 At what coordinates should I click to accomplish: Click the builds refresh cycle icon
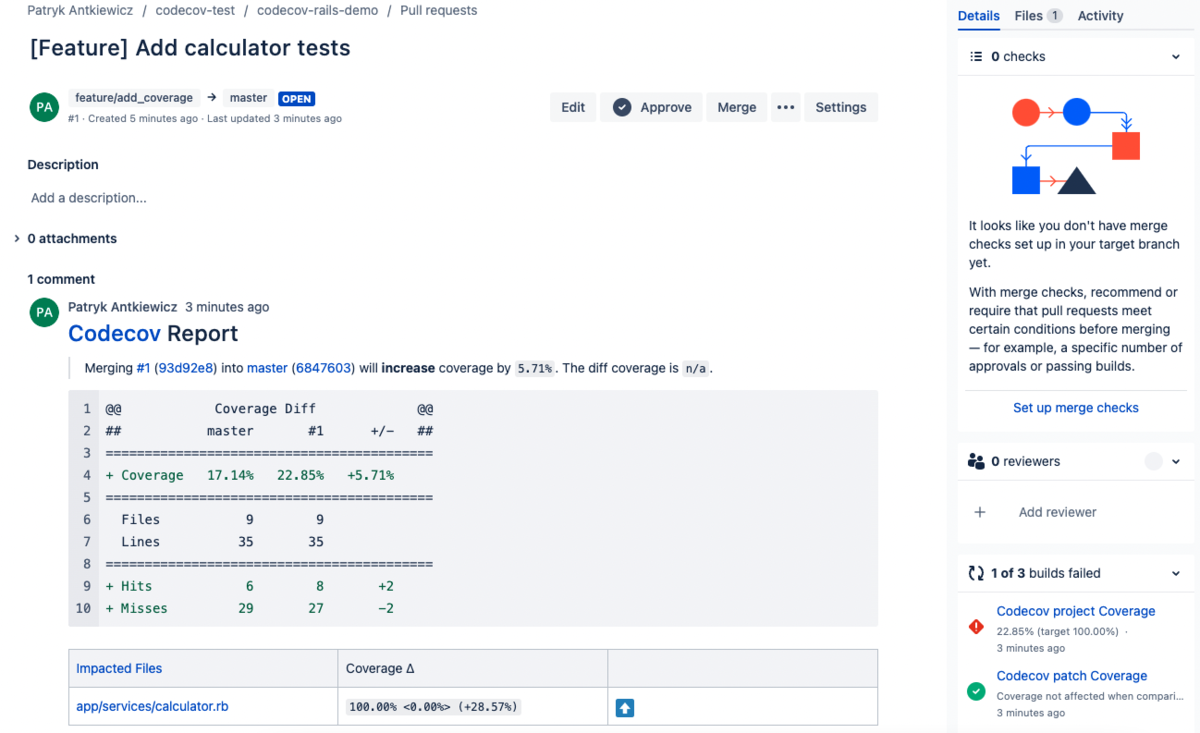[x=976, y=573]
